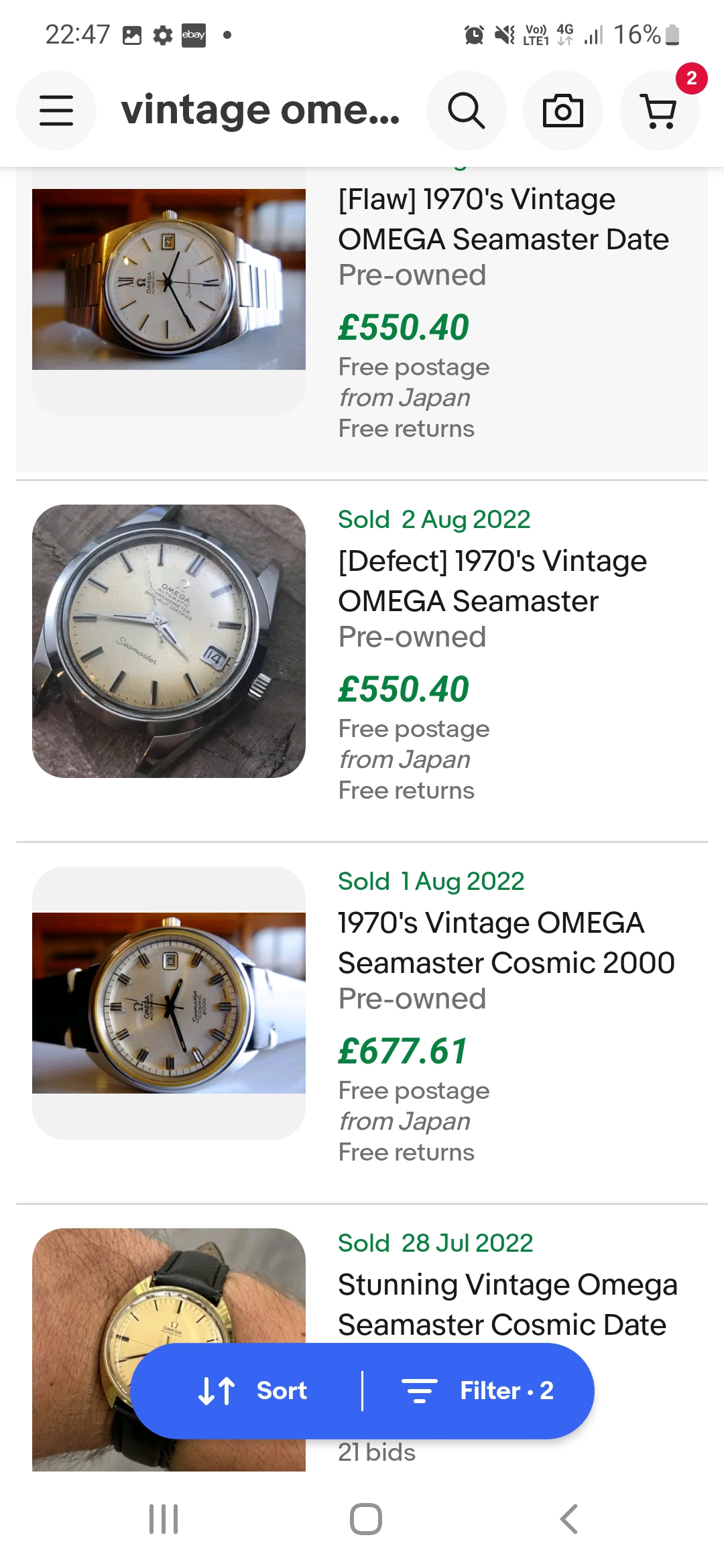This screenshot has height=1568, width=724.
Task: Edit the 'vintage ome...' search query
Action: pos(260,111)
